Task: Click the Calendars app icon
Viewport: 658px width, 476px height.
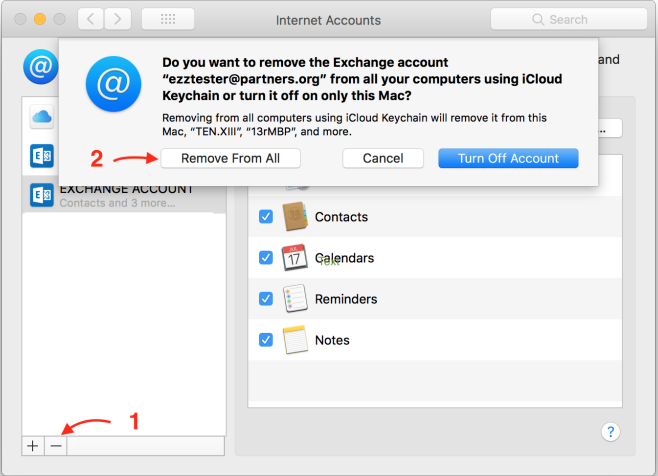Action: pos(294,257)
